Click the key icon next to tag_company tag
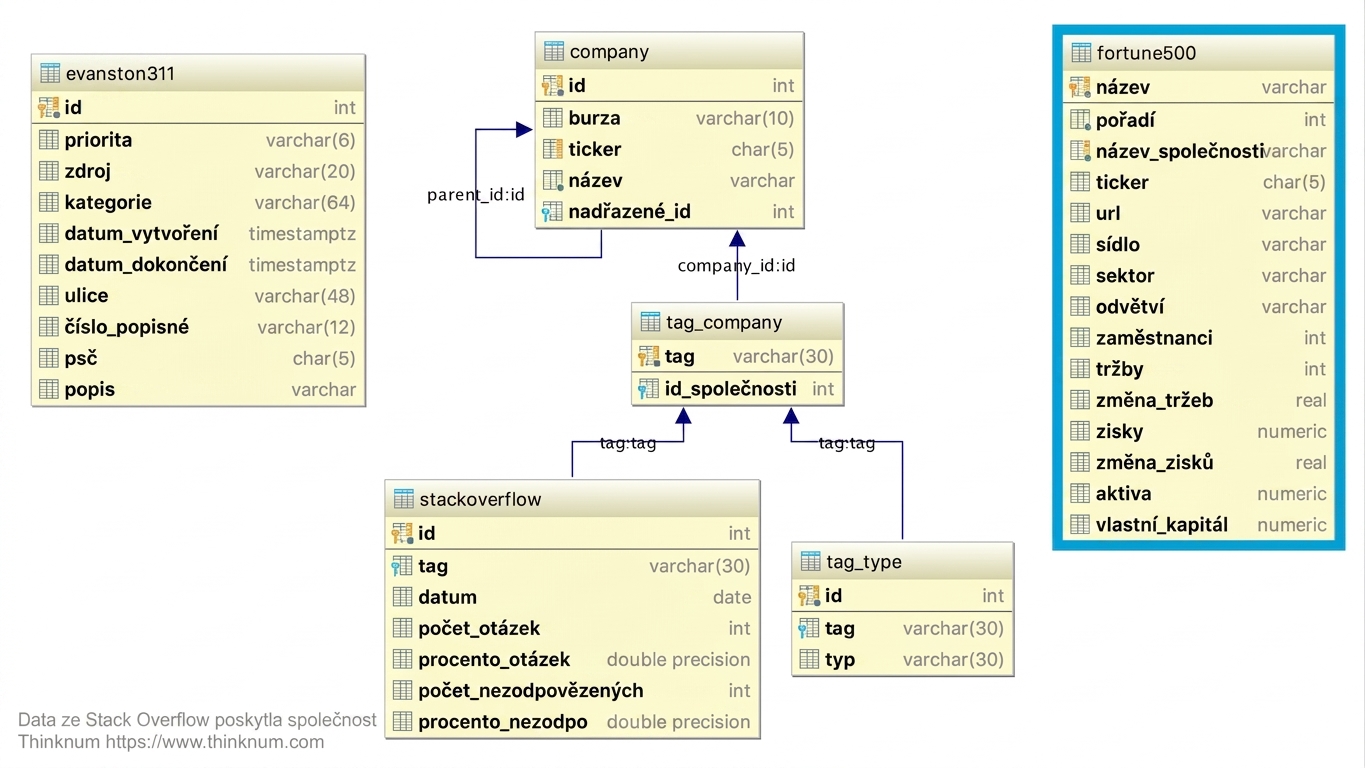This screenshot has width=1365, height=768. (x=649, y=356)
